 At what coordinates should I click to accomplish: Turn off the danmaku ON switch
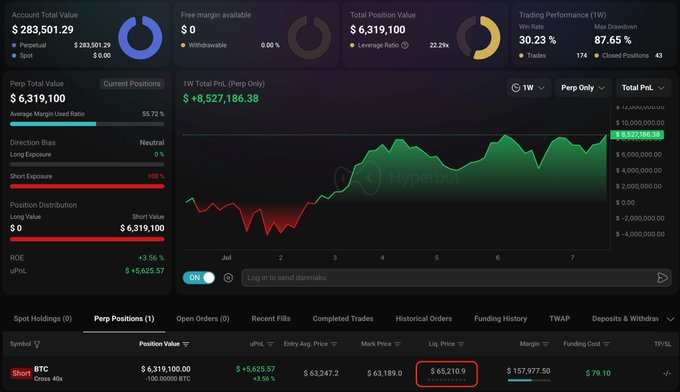point(199,278)
